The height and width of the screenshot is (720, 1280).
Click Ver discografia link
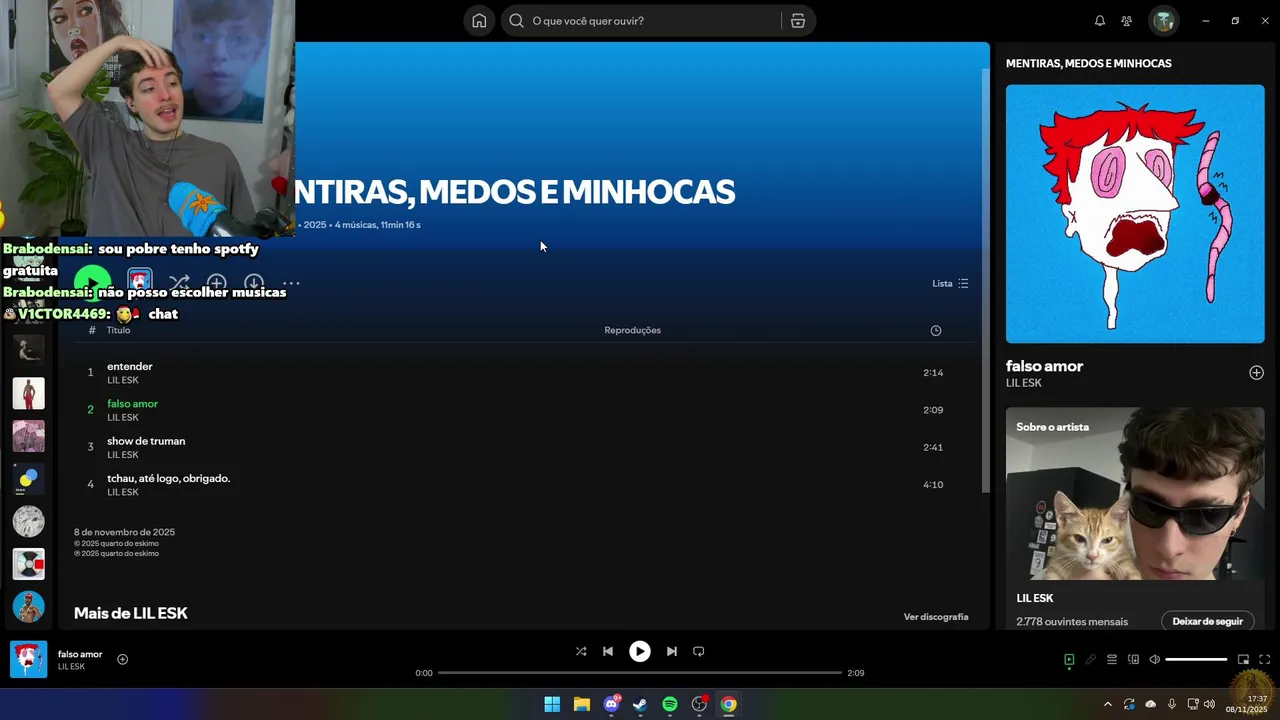(x=936, y=617)
